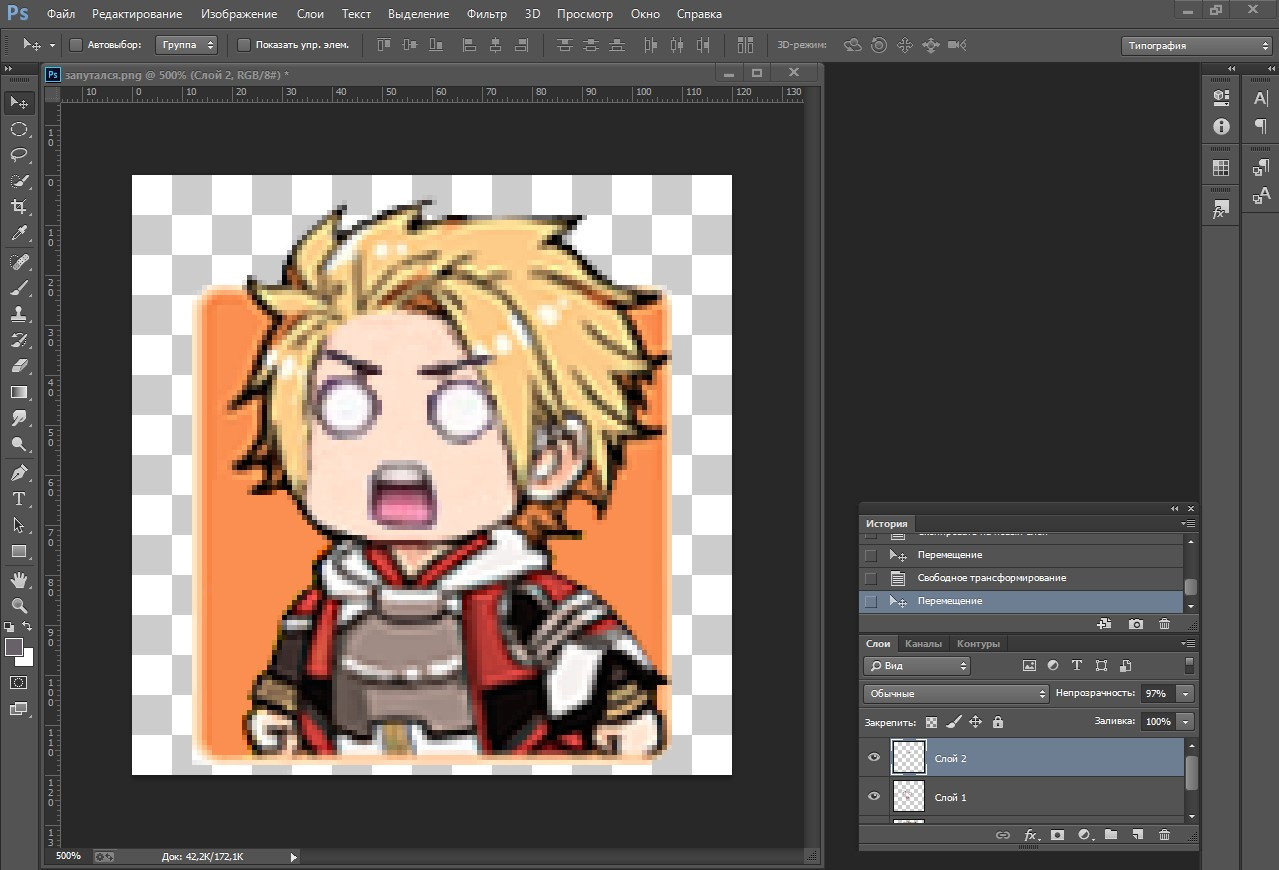The height and width of the screenshot is (870, 1279).
Task: Click the Непрозрачность opacity value field
Action: tap(1156, 693)
